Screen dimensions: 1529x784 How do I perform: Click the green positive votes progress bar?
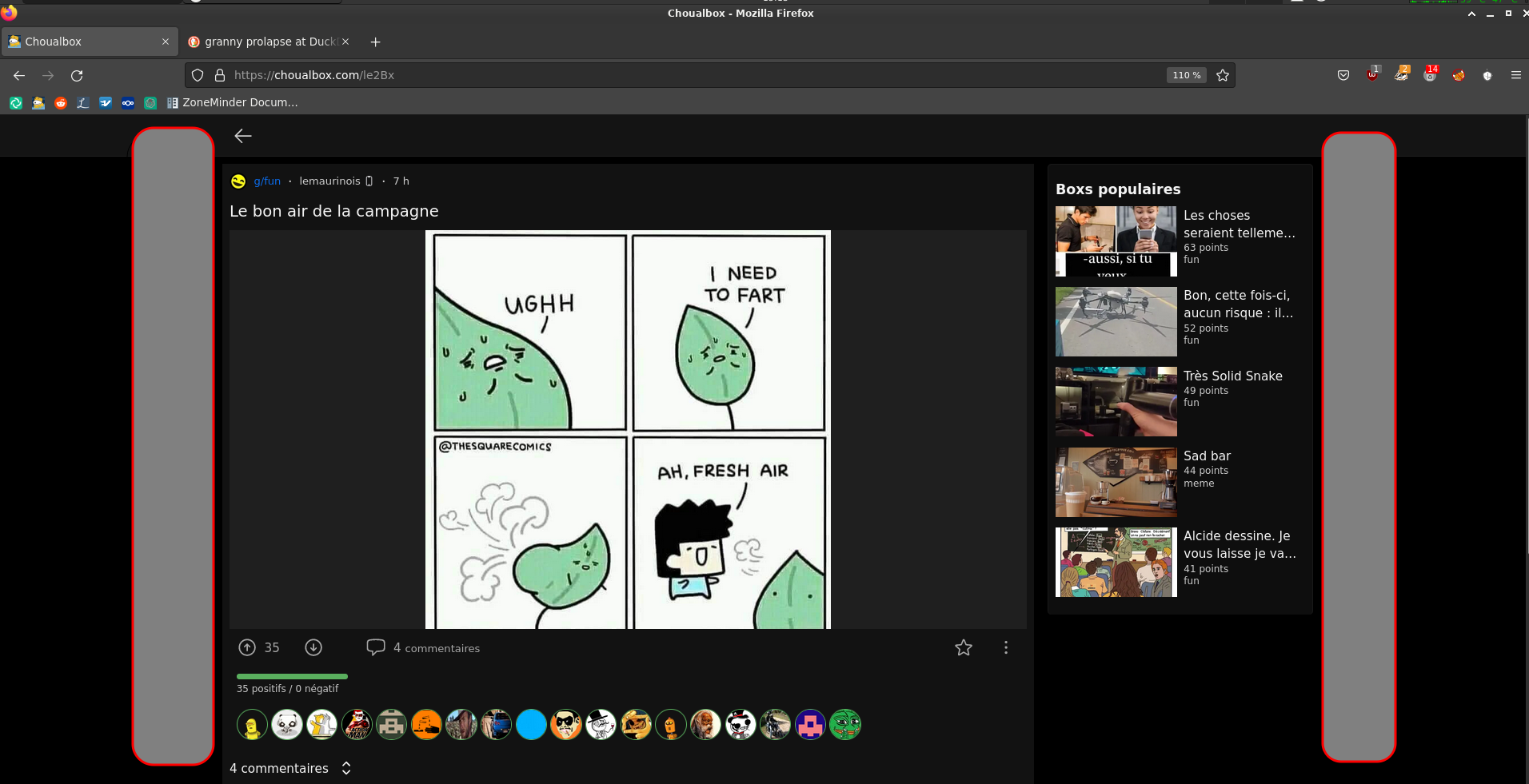(292, 676)
